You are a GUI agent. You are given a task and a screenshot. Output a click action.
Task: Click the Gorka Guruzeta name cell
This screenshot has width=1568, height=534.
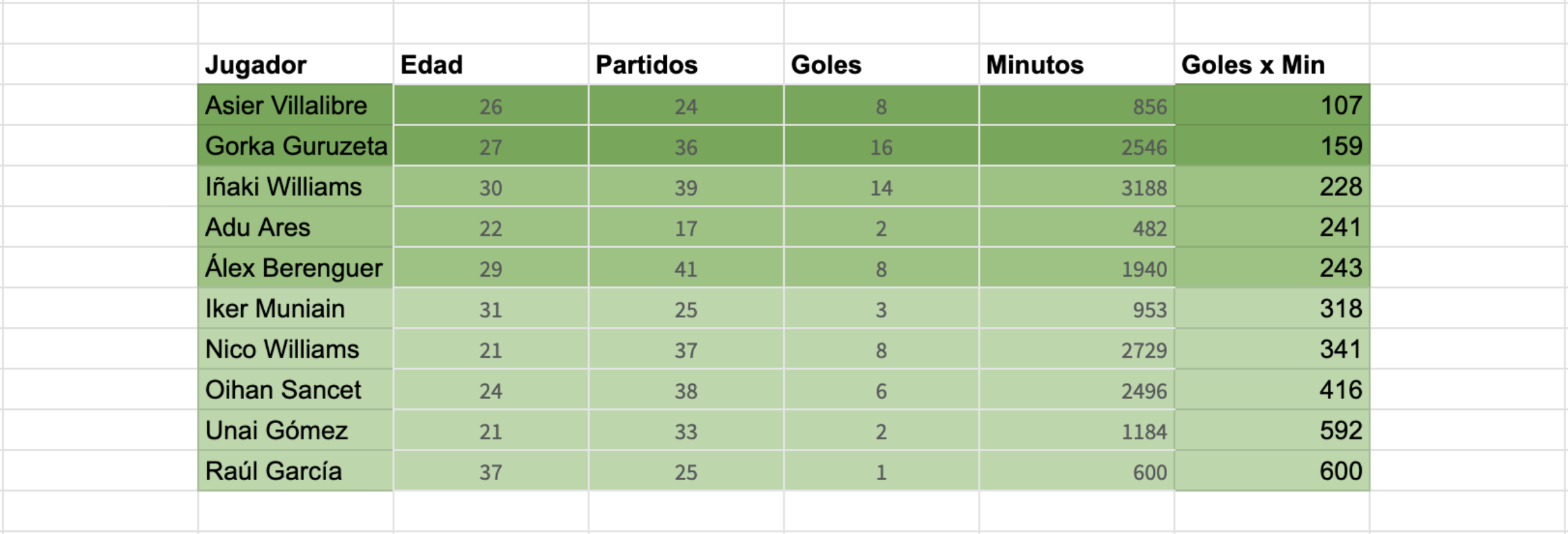295,146
